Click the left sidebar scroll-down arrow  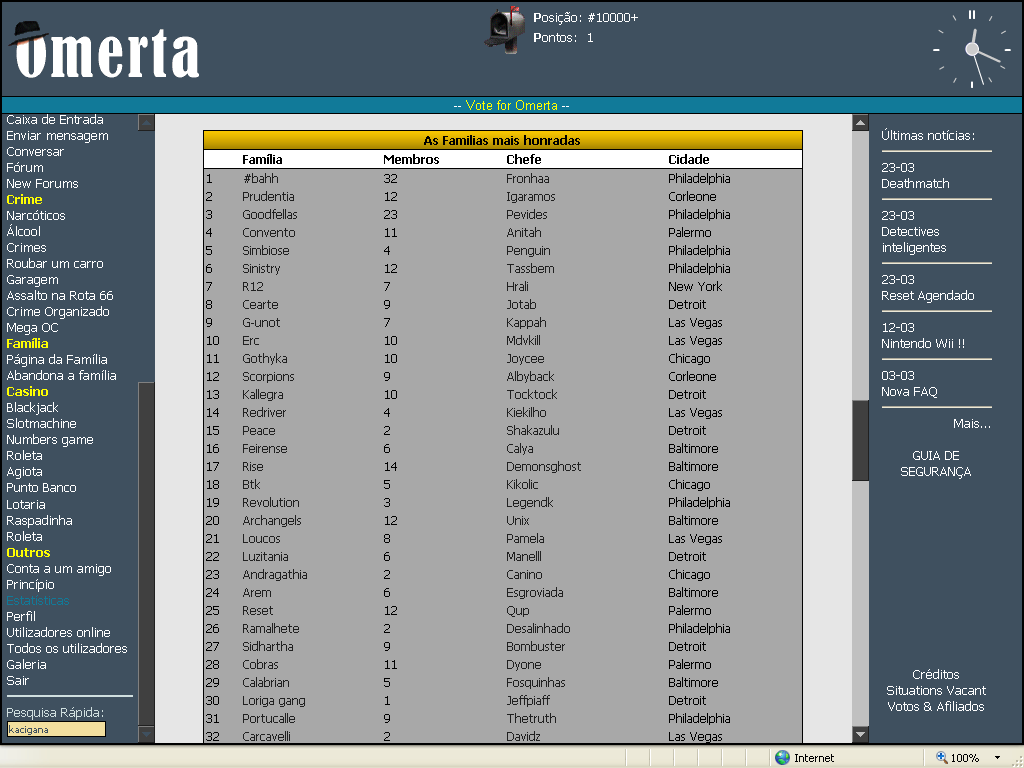click(x=146, y=734)
